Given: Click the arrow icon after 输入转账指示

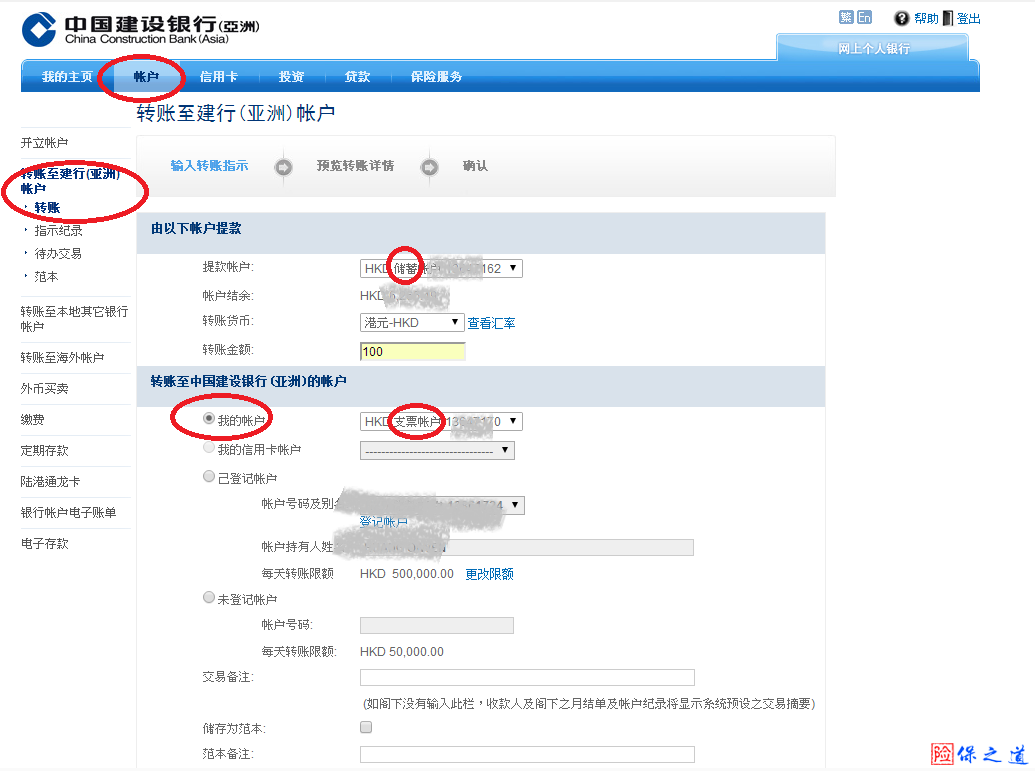Looking at the screenshot, I should click(283, 167).
